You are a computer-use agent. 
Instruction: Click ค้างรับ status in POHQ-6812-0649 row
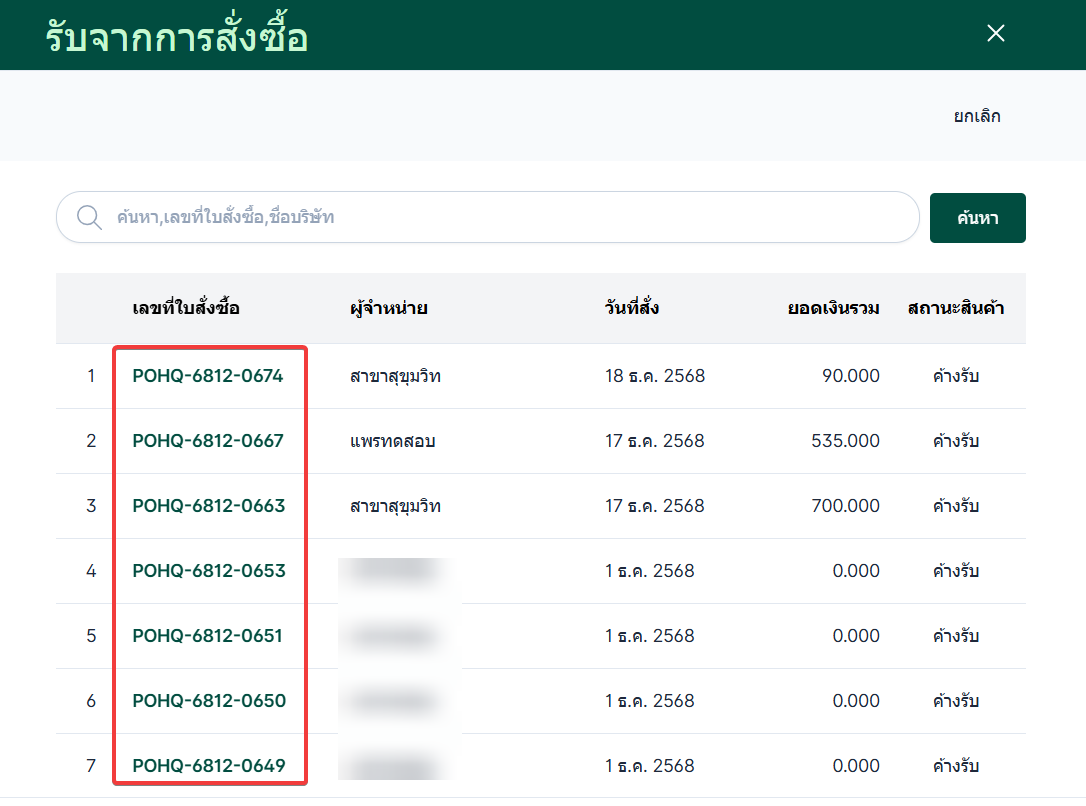tap(956, 766)
